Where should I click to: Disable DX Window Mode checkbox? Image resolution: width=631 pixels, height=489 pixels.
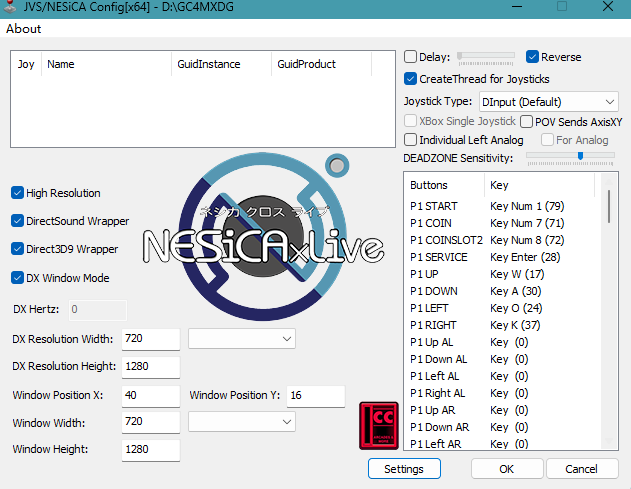click(17, 278)
